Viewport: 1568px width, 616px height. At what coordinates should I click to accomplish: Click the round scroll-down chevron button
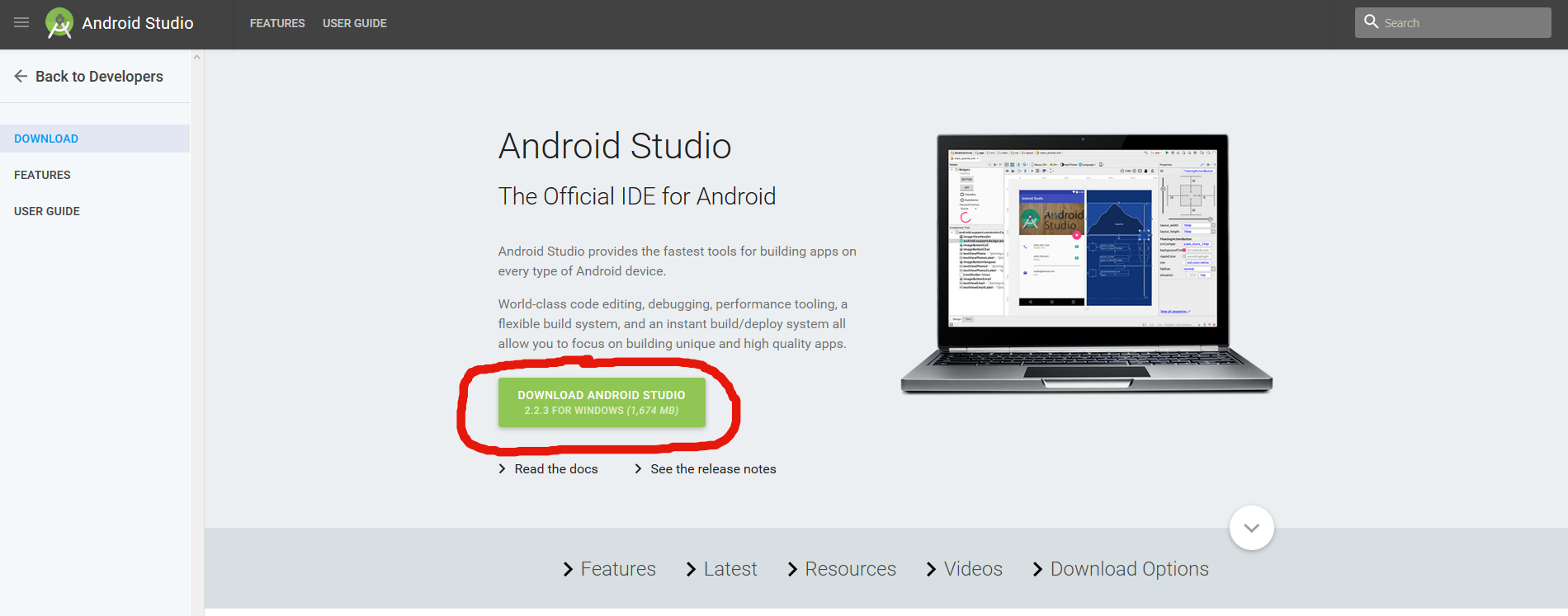[x=1251, y=528]
